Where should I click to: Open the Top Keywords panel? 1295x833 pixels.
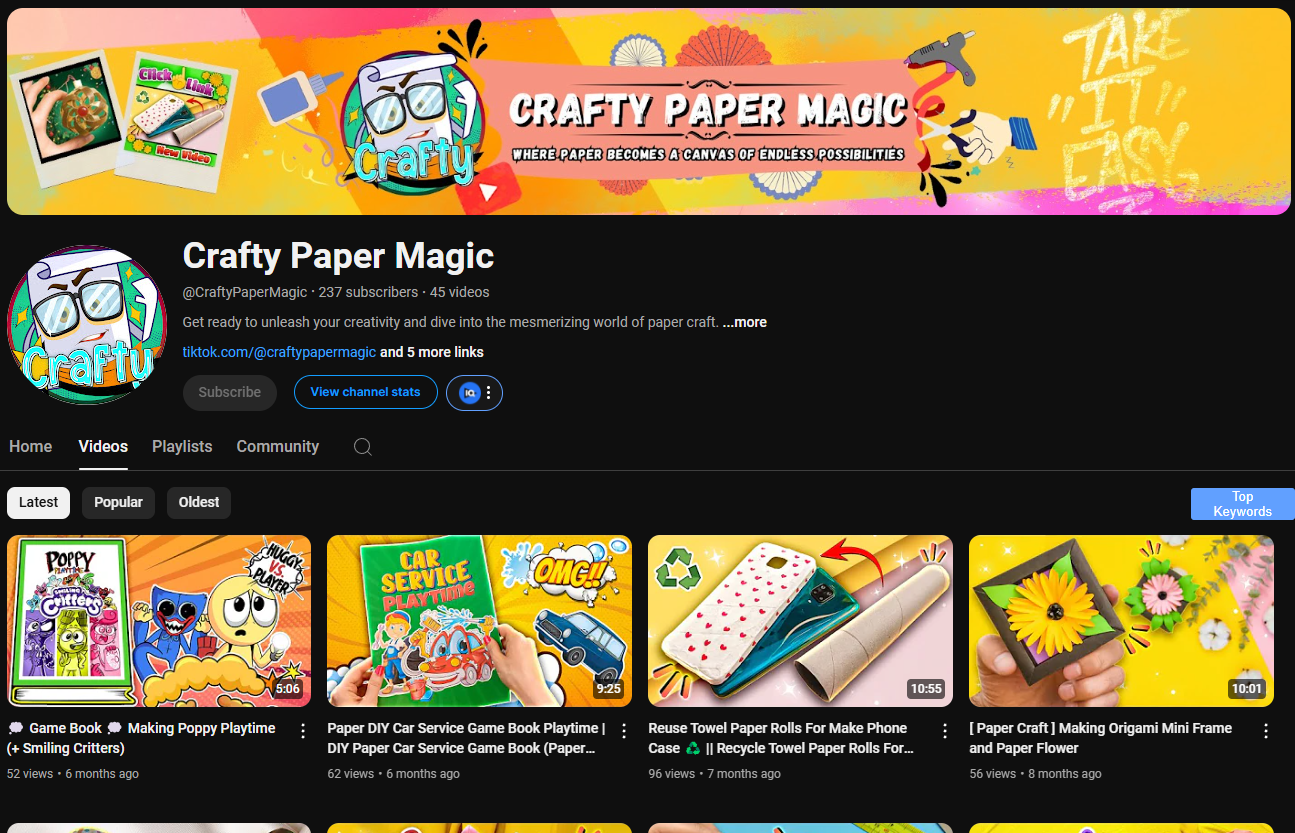(x=1242, y=504)
